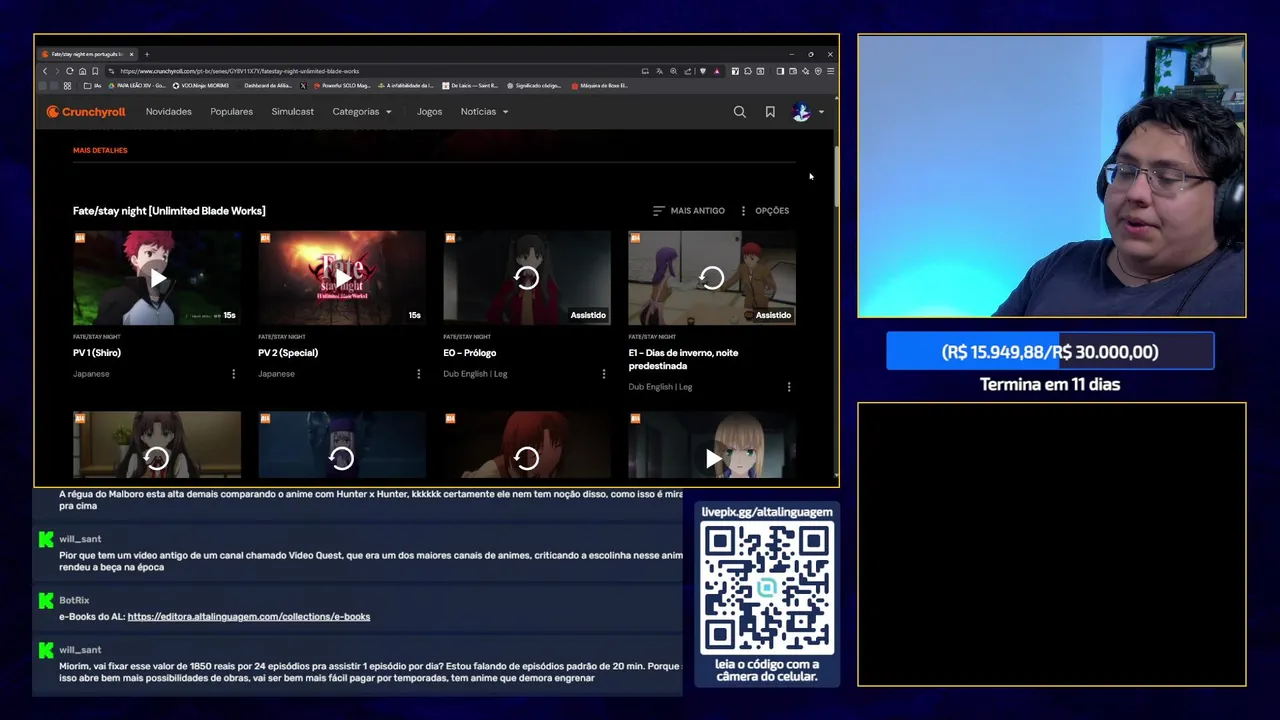Play the PV 1 (Shiro) thumbnail

pos(157,278)
